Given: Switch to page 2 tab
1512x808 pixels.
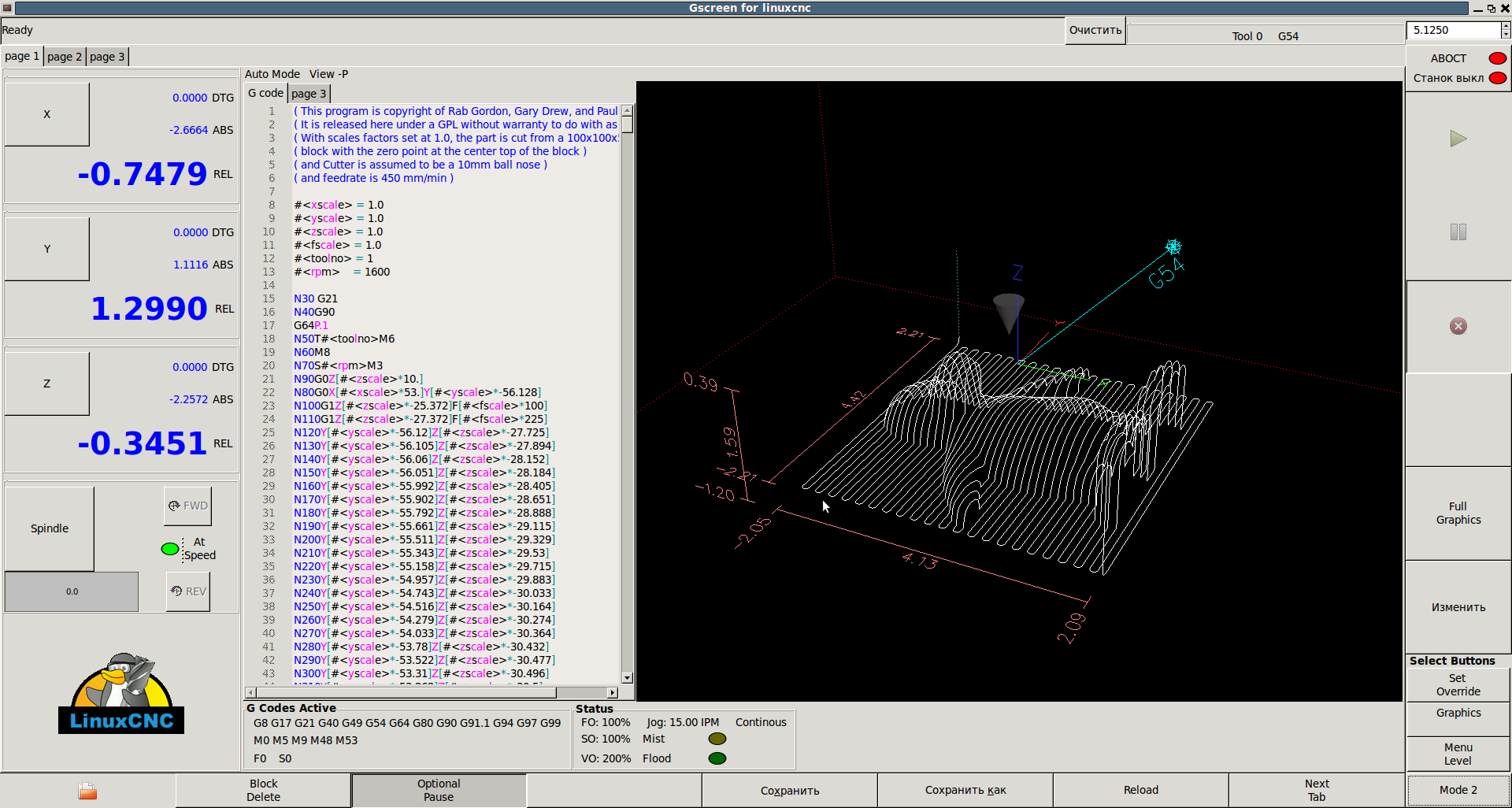Looking at the screenshot, I should point(65,57).
